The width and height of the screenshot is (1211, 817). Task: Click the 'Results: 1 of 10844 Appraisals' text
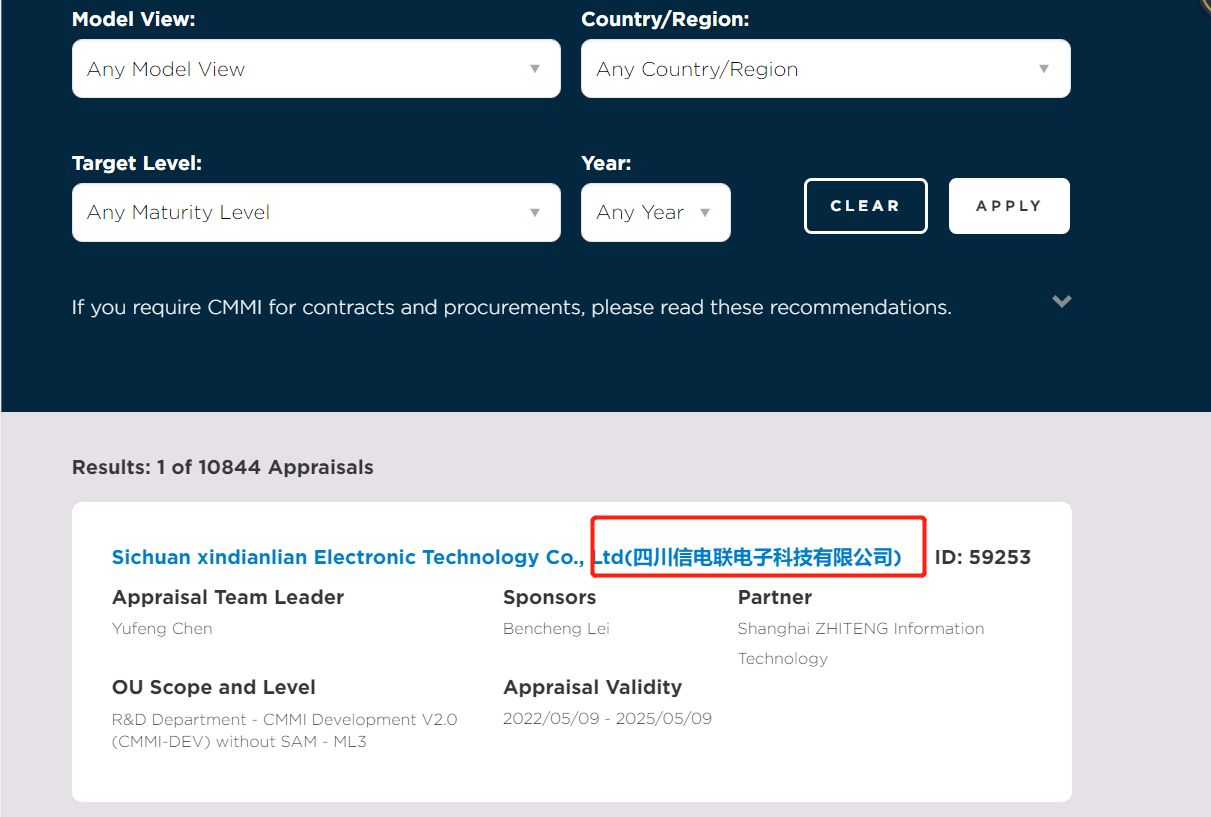coord(223,467)
